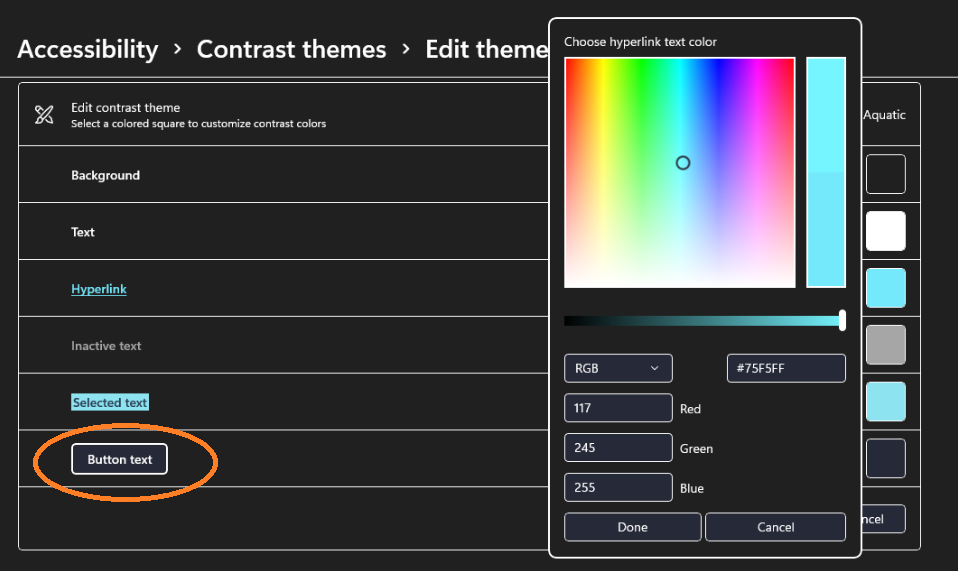
Task: Open the cyan Hyperlink color swatch
Action: pos(885,288)
